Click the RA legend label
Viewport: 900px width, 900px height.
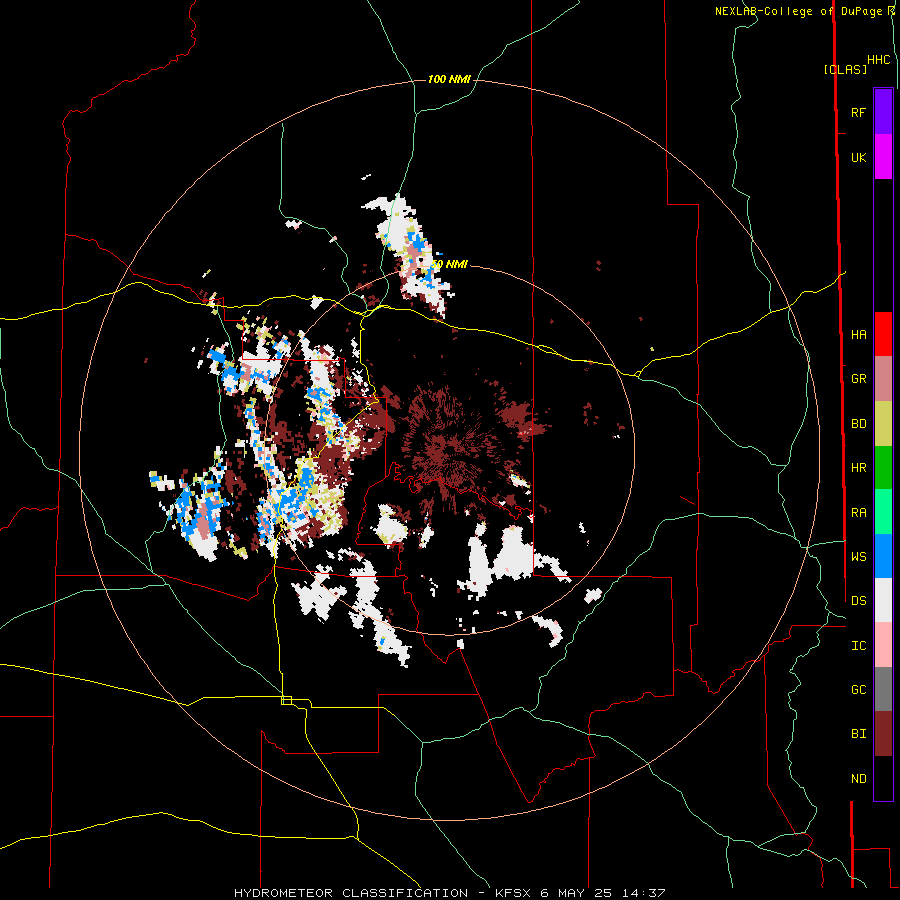[x=858, y=512]
